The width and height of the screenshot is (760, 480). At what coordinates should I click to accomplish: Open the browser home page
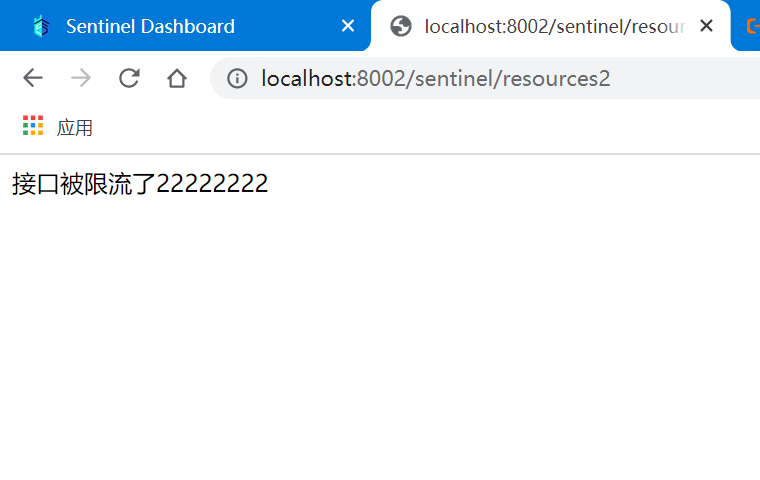tap(177, 78)
